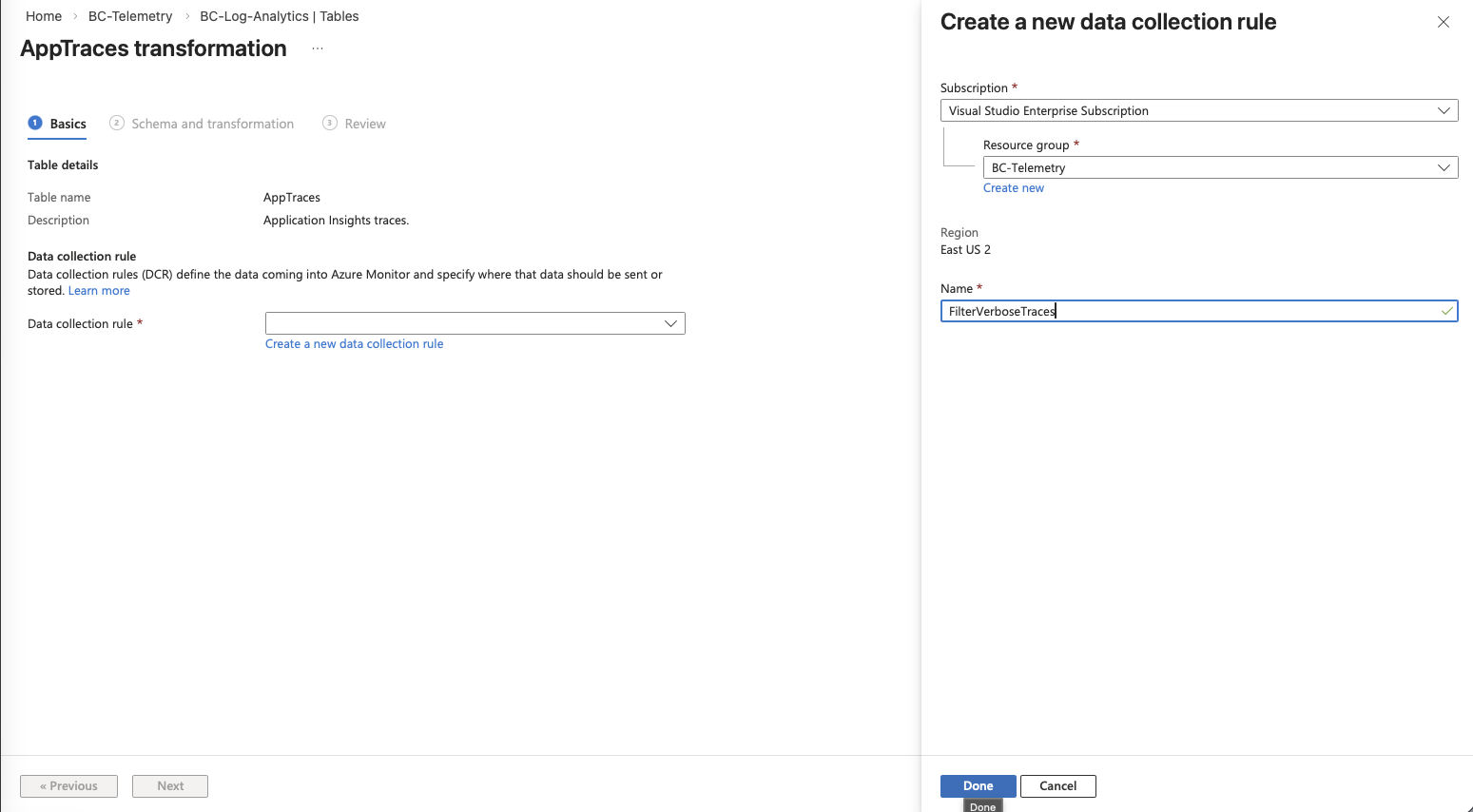Click the green checkmark in Name field
1473x812 pixels.
(x=1446, y=311)
